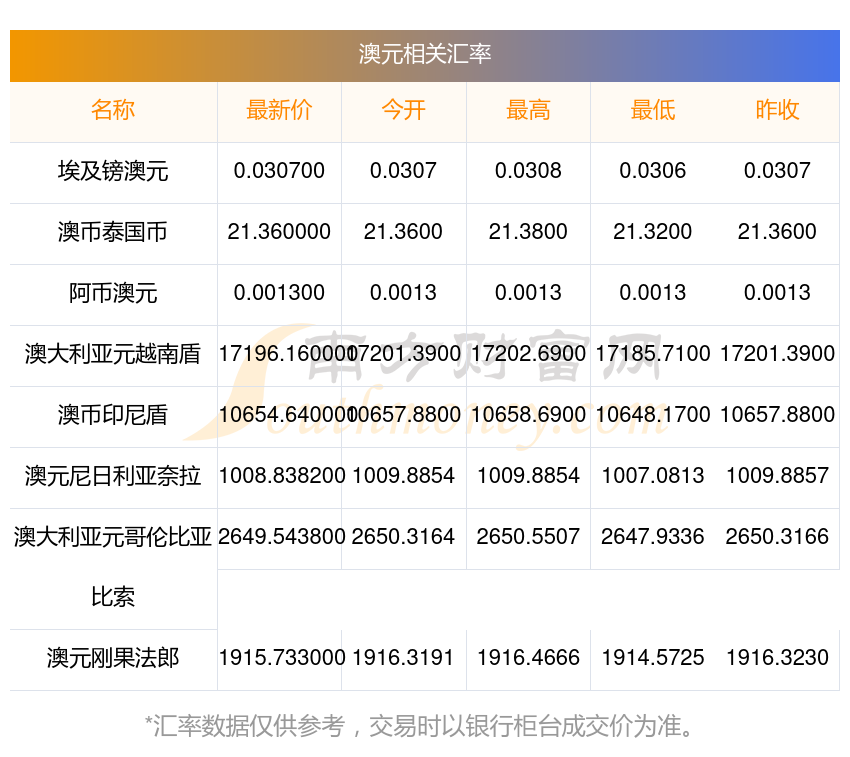Click previous close 1916.3230
The image size is (850, 757).
(777, 658)
